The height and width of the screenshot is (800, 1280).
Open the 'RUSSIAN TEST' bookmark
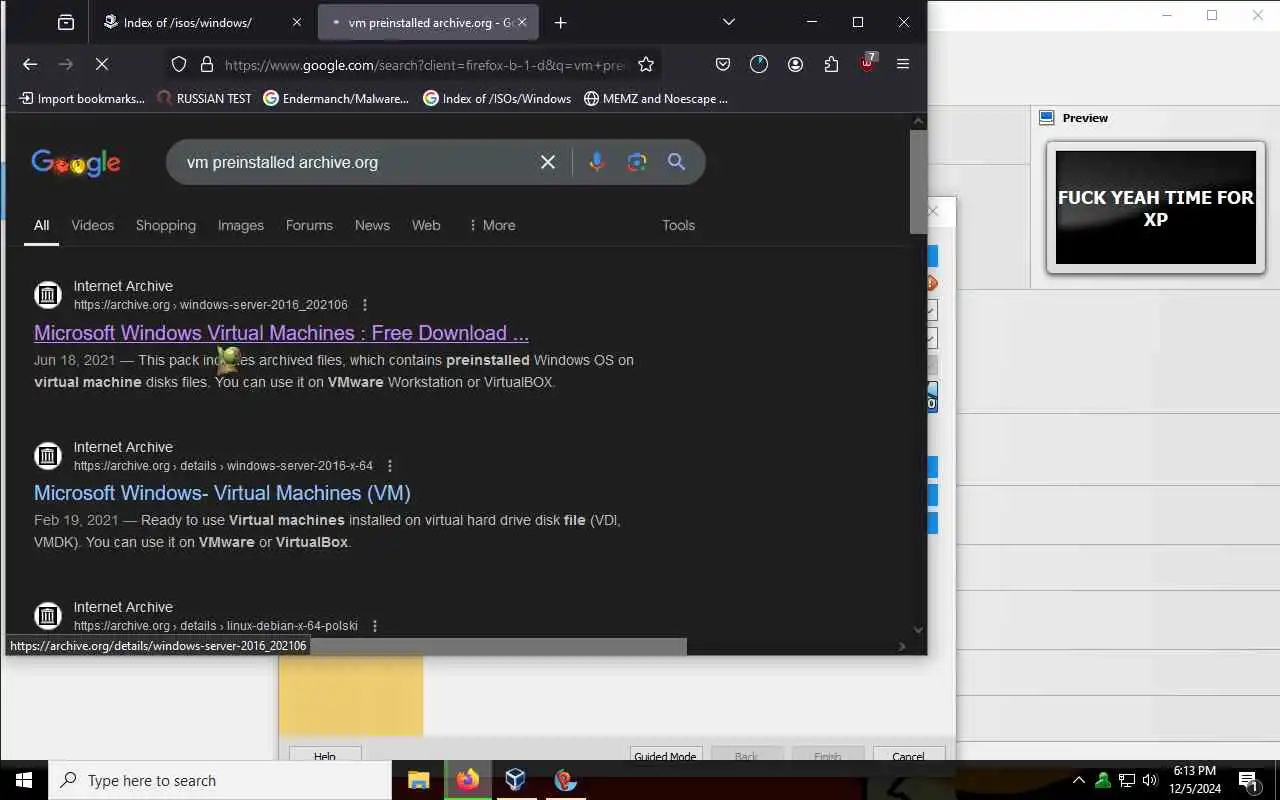click(x=204, y=98)
